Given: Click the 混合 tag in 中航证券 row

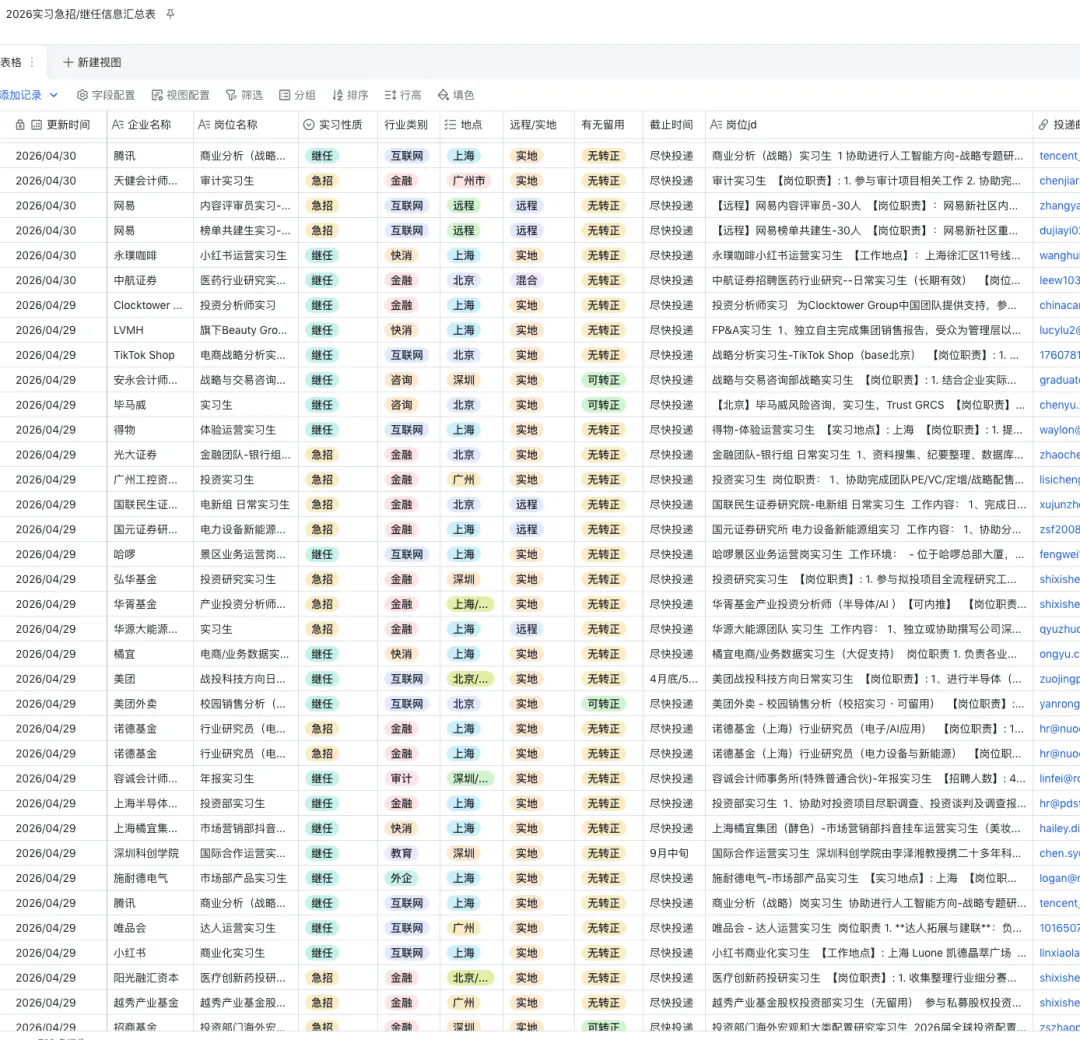Looking at the screenshot, I should (526, 280).
